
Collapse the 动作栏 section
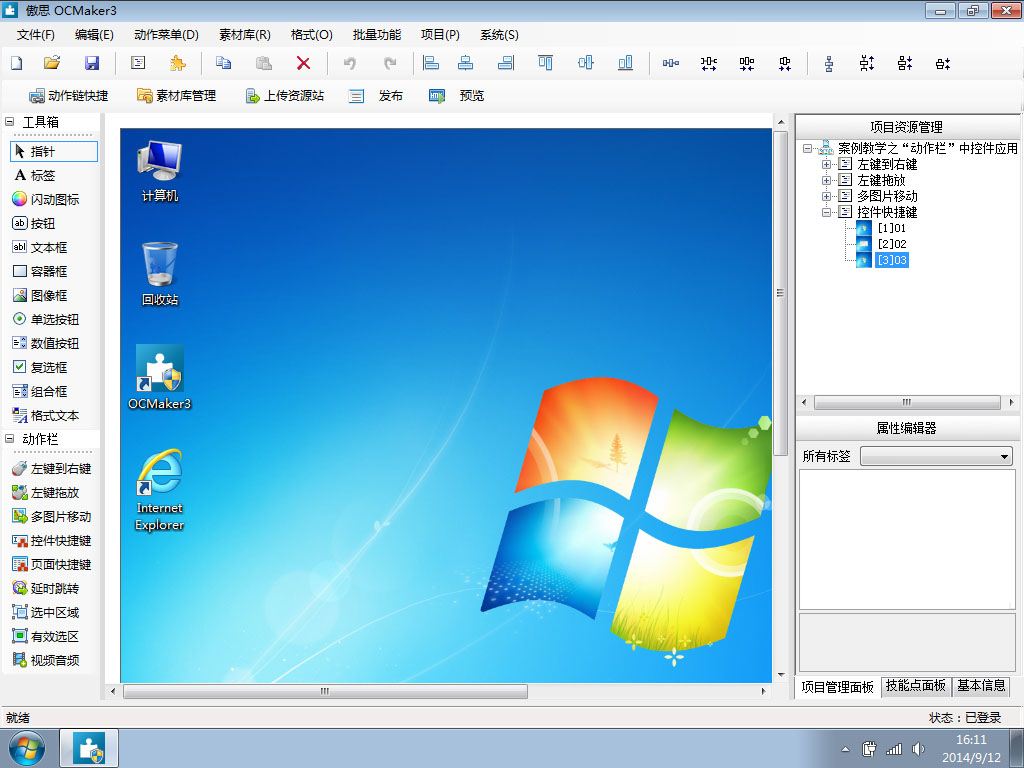pos(10,439)
